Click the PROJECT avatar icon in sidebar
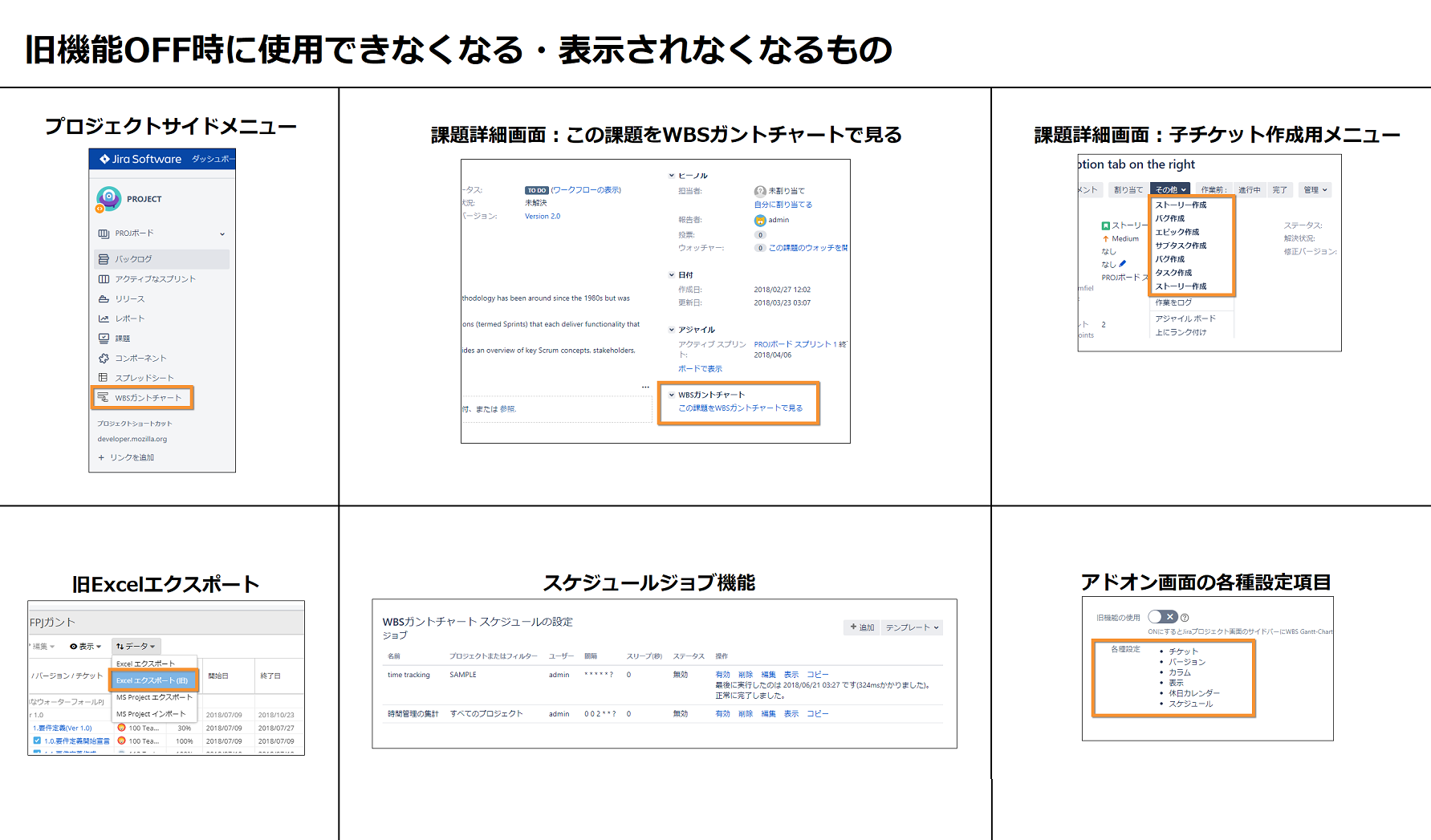 [x=108, y=198]
